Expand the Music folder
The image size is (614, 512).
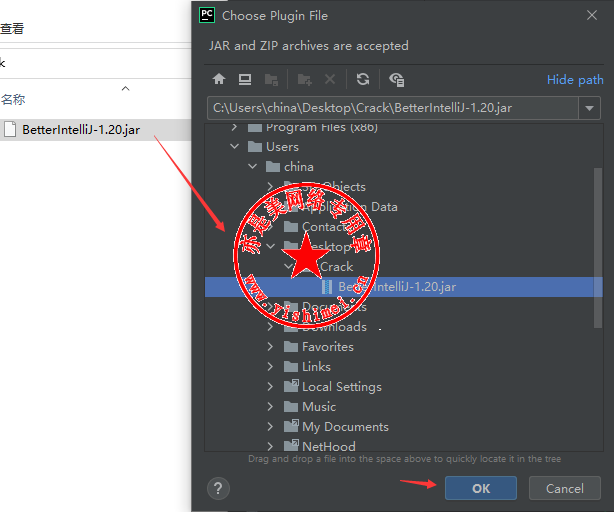271,406
